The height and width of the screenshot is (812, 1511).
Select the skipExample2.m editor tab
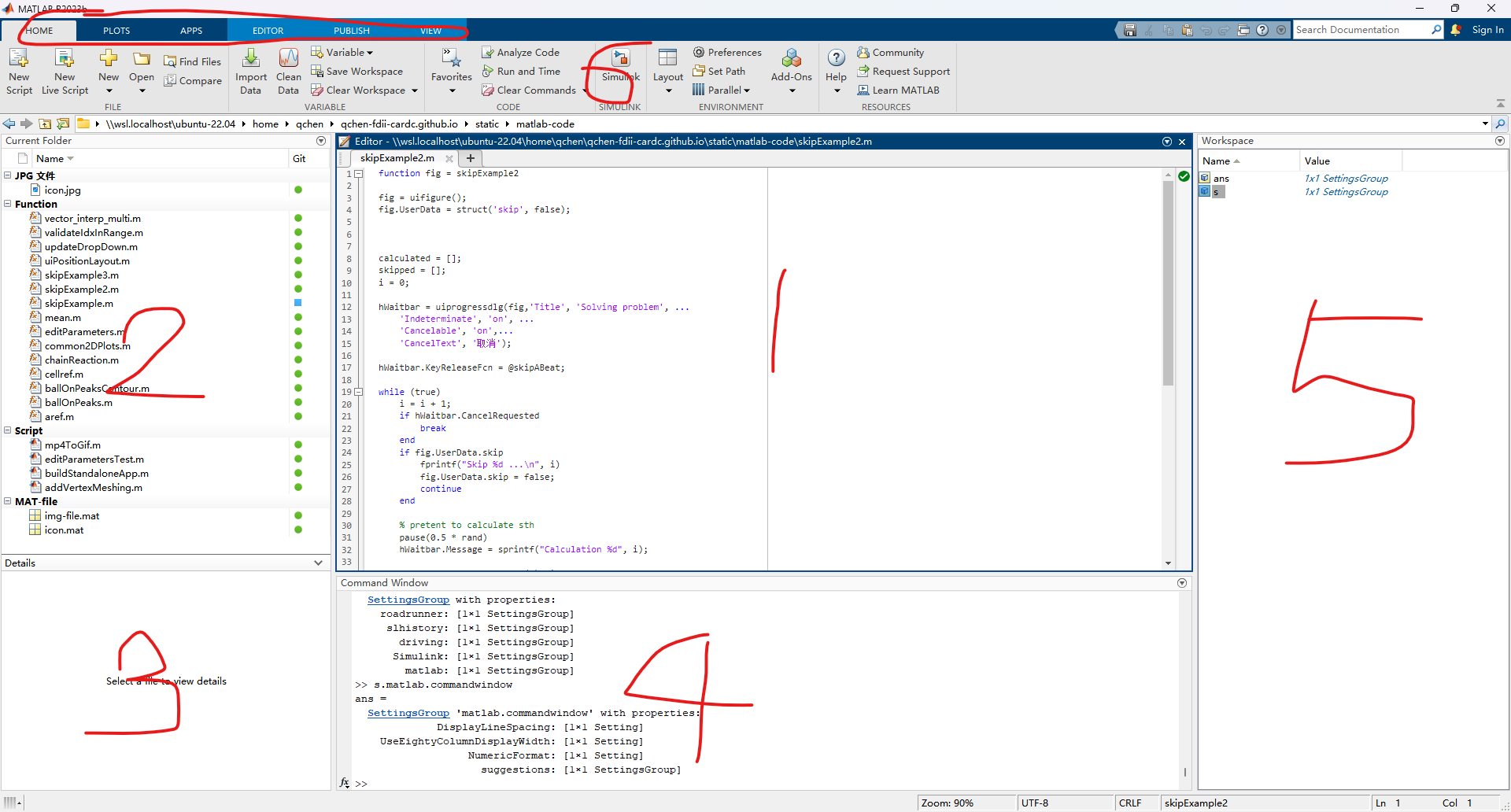[397, 158]
